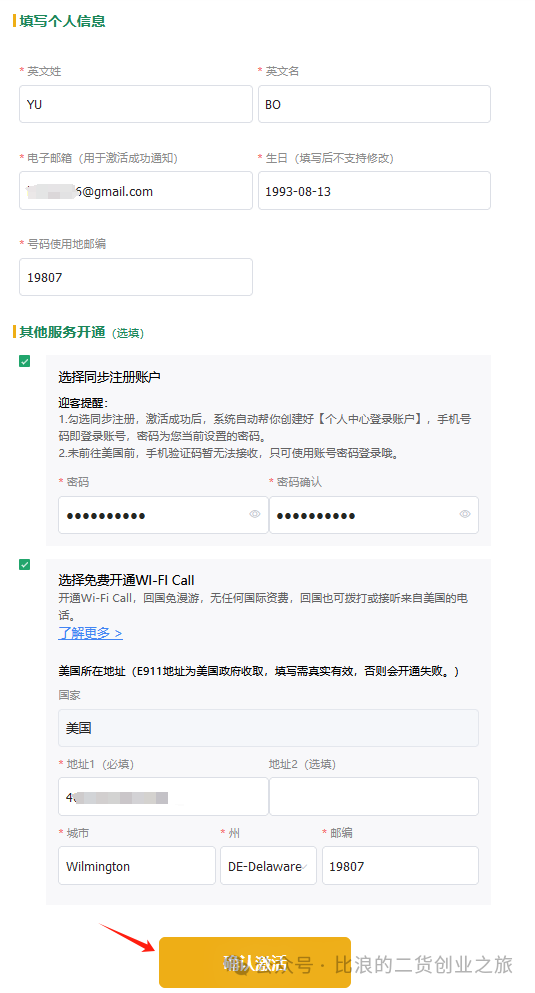Image resolution: width=535 pixels, height=993 pixels.
Task: Focus the 密码确认 password input
Action: 374,515
